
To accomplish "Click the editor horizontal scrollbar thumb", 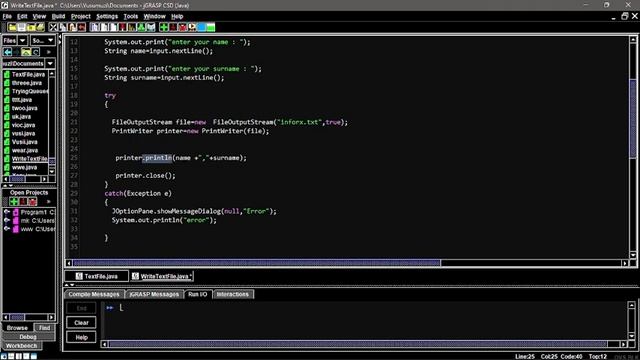I will [x=257, y=263].
